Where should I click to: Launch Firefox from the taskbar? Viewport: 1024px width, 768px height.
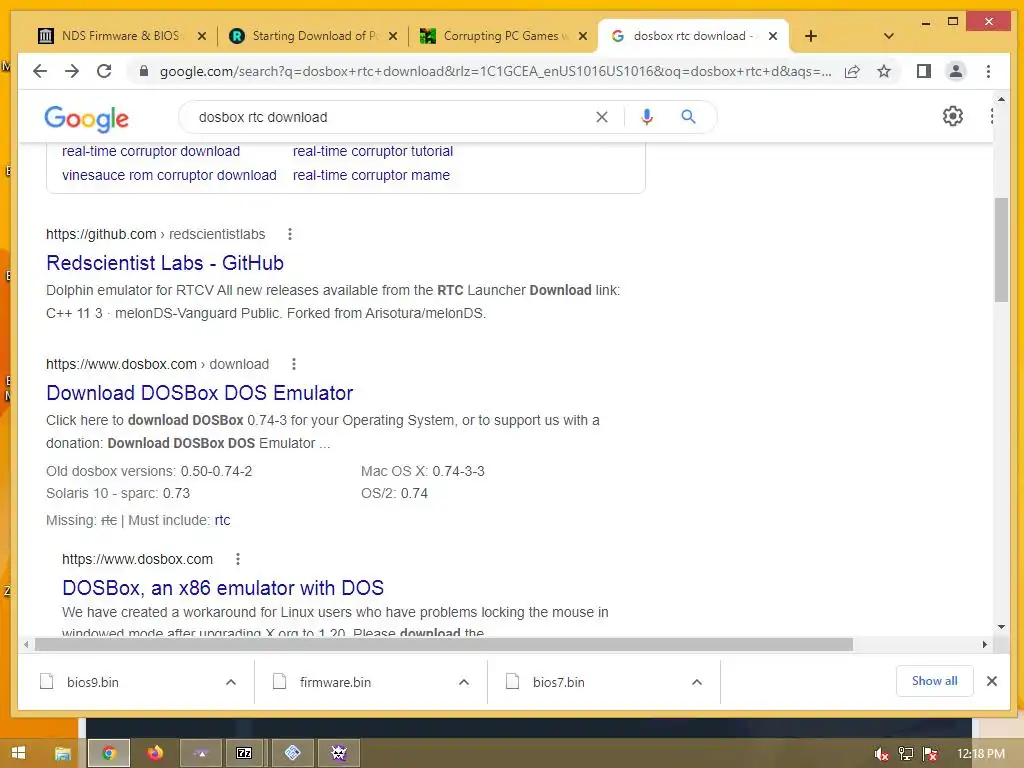click(x=155, y=753)
